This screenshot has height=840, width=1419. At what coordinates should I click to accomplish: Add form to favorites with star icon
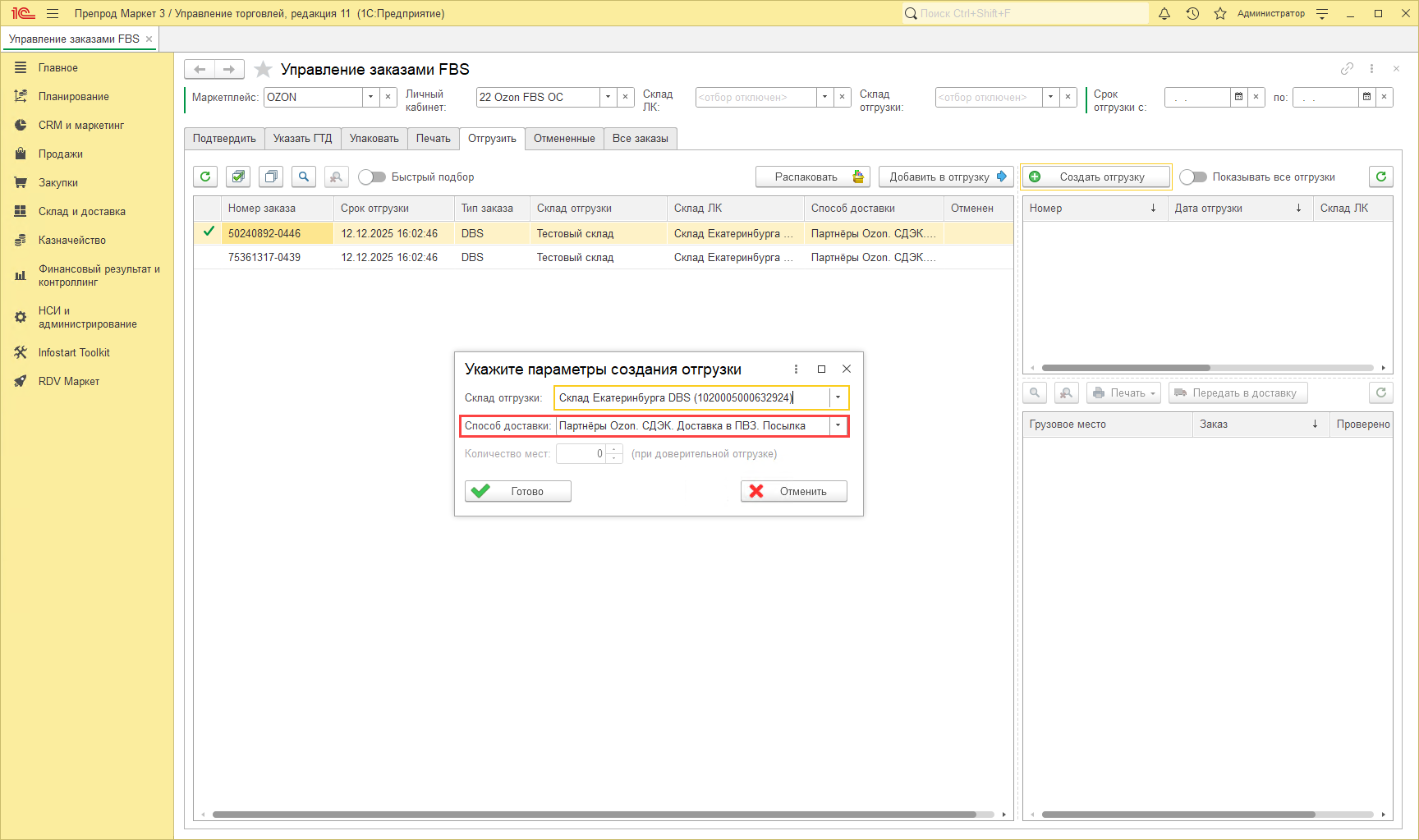click(263, 69)
